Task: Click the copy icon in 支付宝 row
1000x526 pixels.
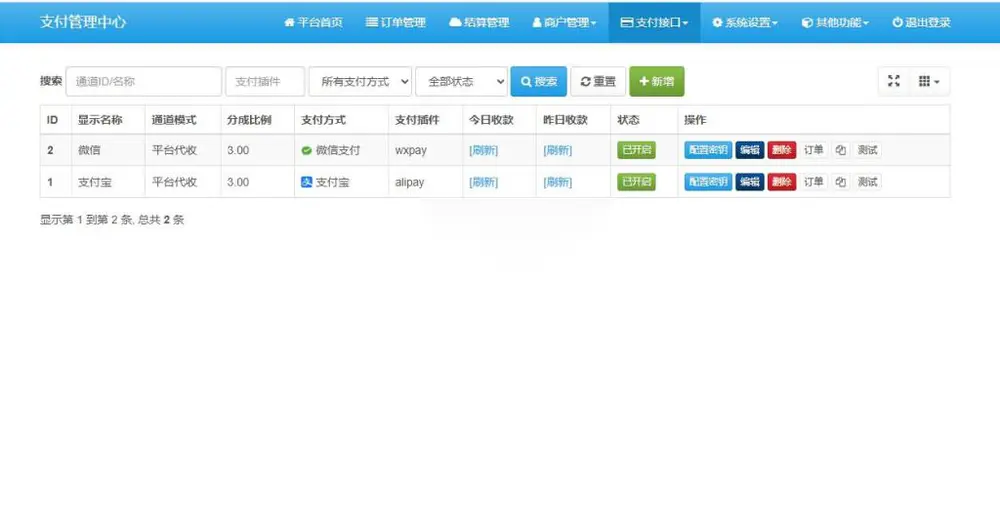Action: (841, 182)
